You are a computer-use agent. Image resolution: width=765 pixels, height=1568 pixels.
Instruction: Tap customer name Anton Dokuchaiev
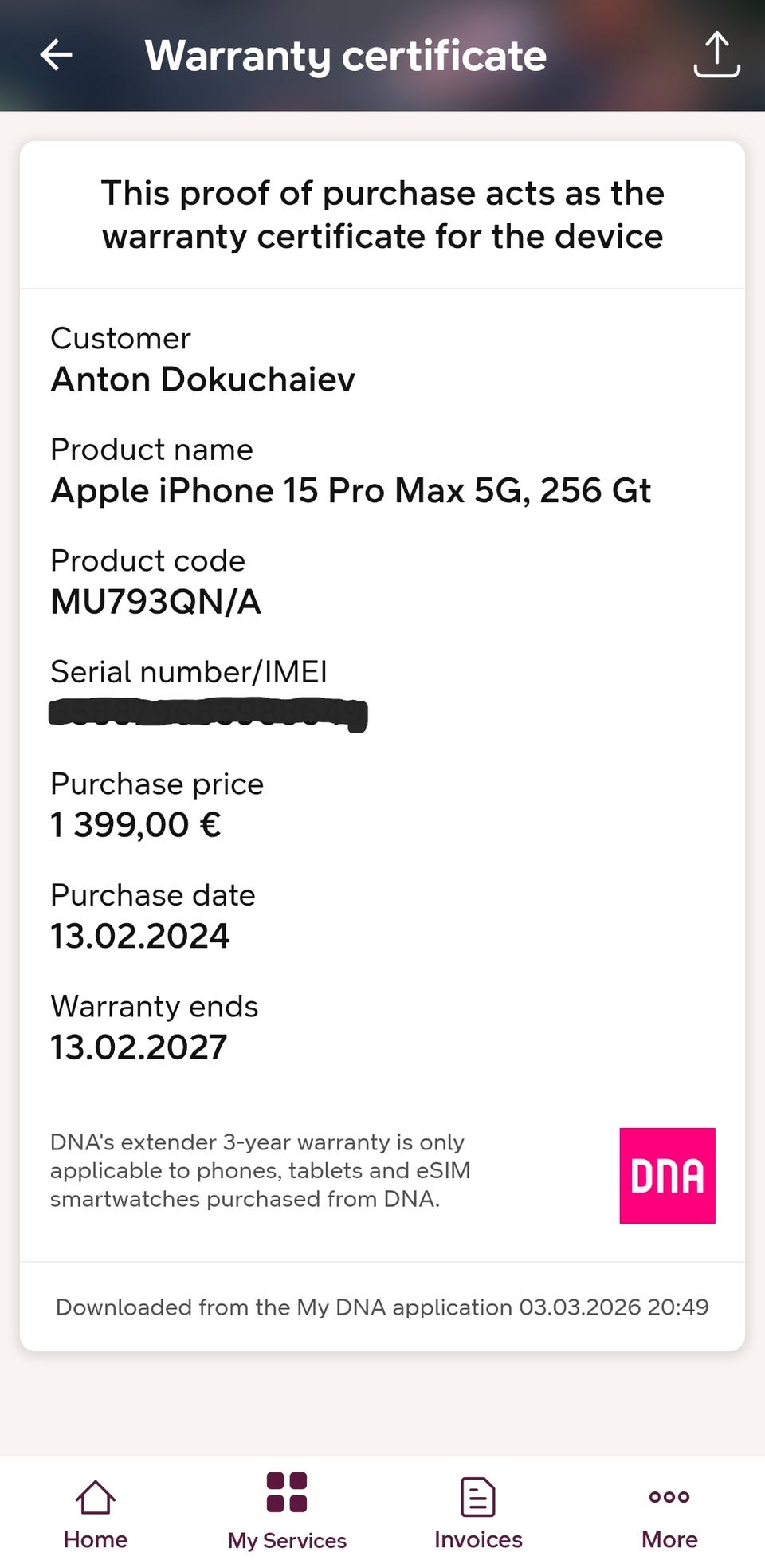point(202,379)
